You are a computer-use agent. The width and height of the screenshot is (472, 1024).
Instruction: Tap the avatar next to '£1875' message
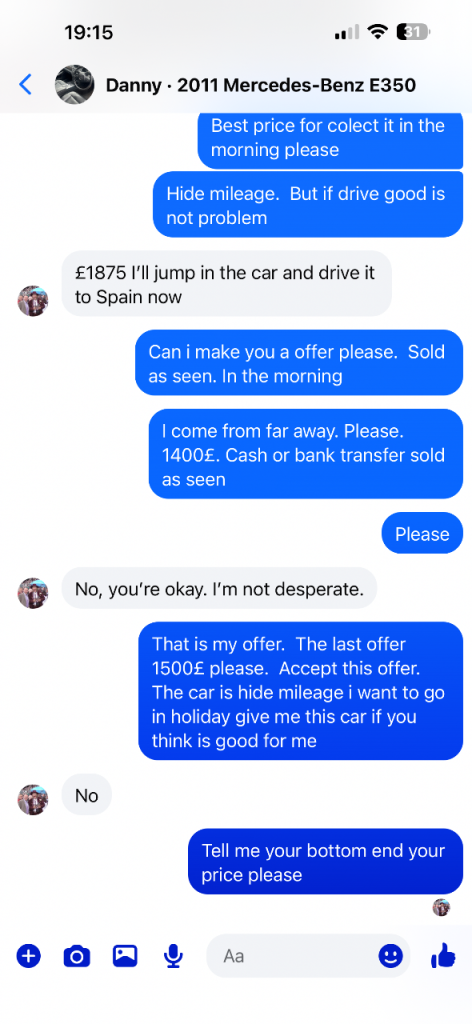[x=33, y=300]
